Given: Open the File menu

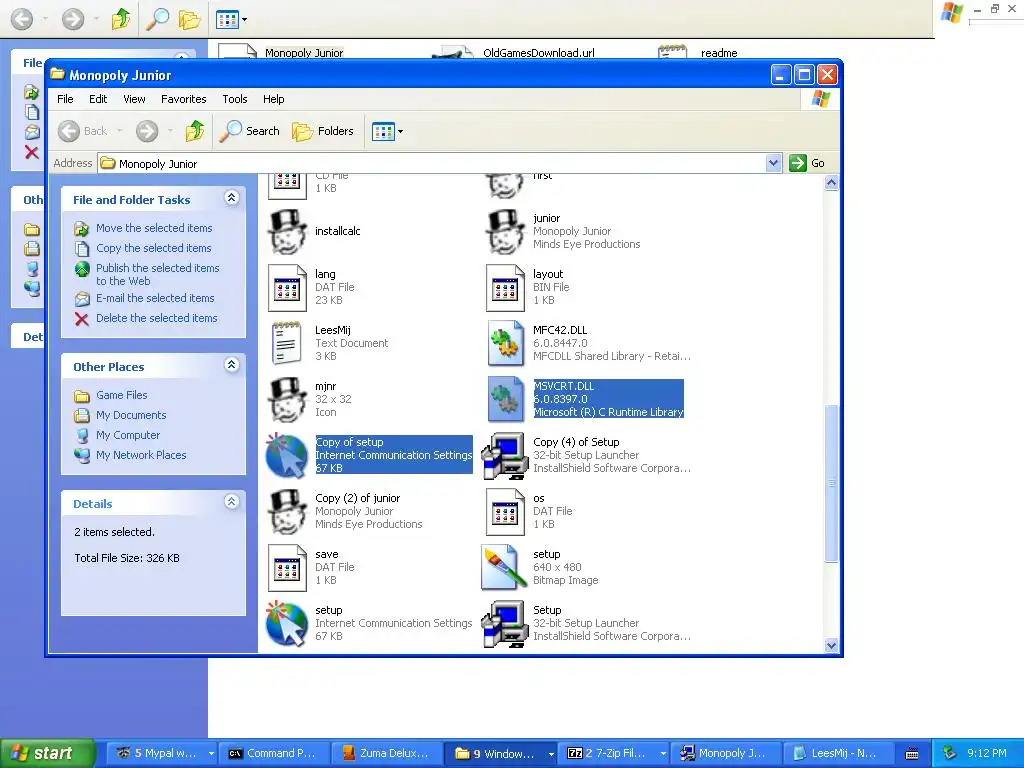Looking at the screenshot, I should (x=65, y=99).
